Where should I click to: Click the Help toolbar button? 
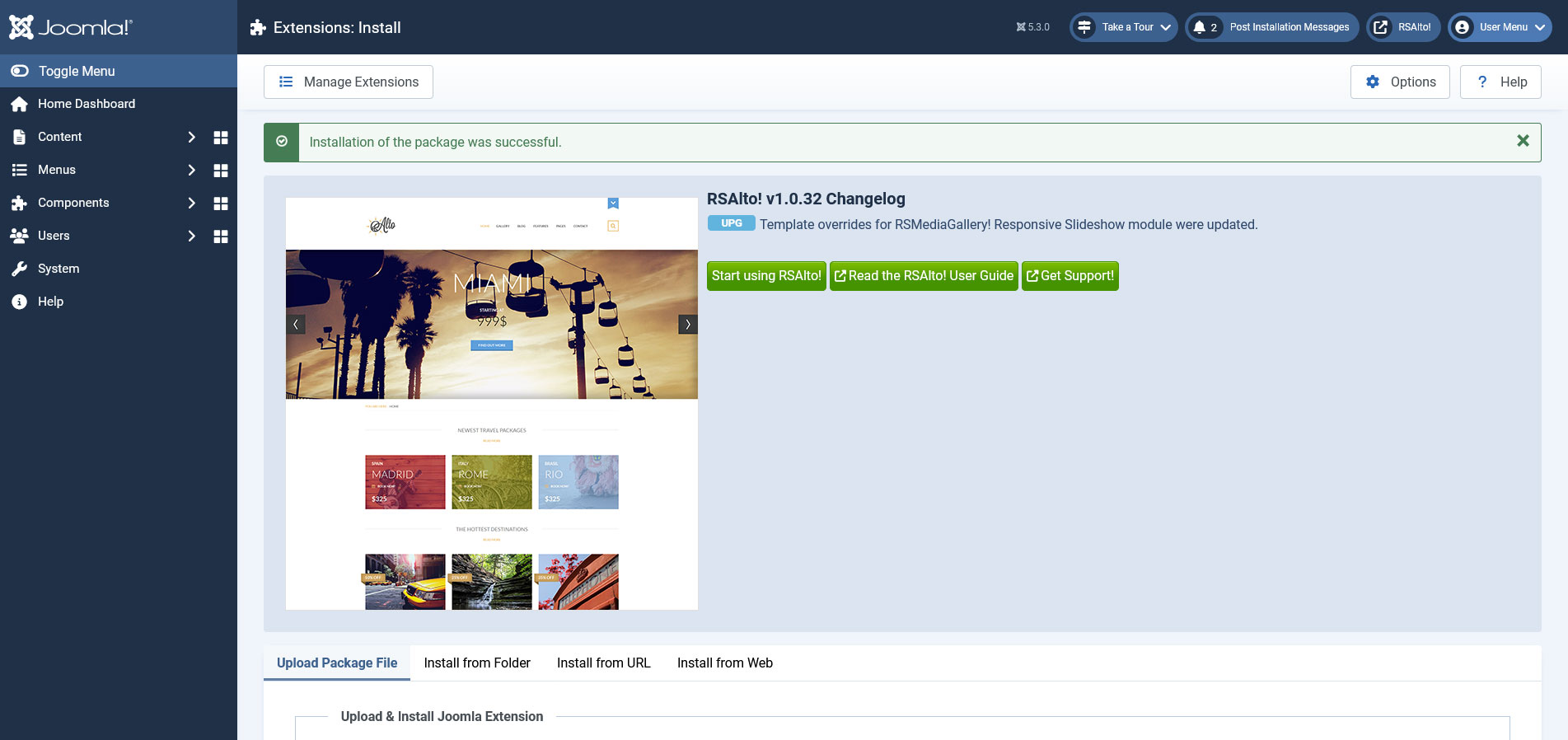[x=1500, y=82]
